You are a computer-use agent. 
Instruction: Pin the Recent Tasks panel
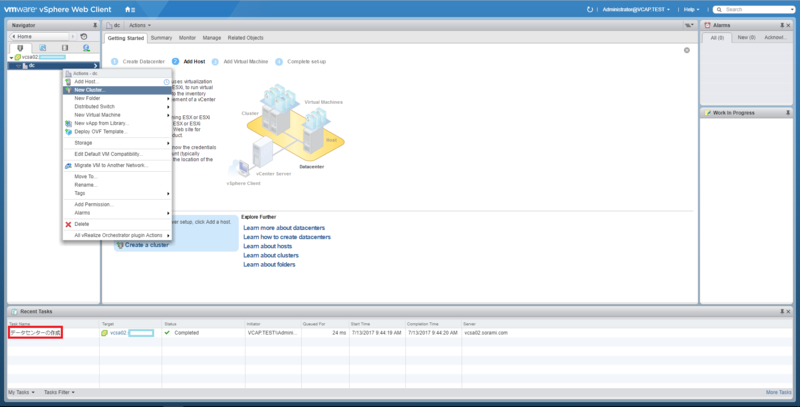point(782,311)
